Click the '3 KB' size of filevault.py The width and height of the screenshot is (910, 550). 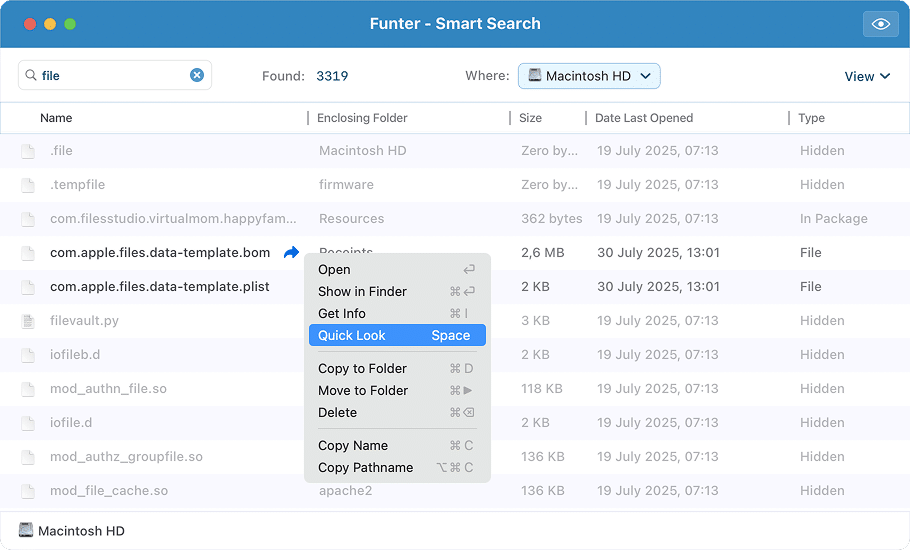(x=535, y=320)
